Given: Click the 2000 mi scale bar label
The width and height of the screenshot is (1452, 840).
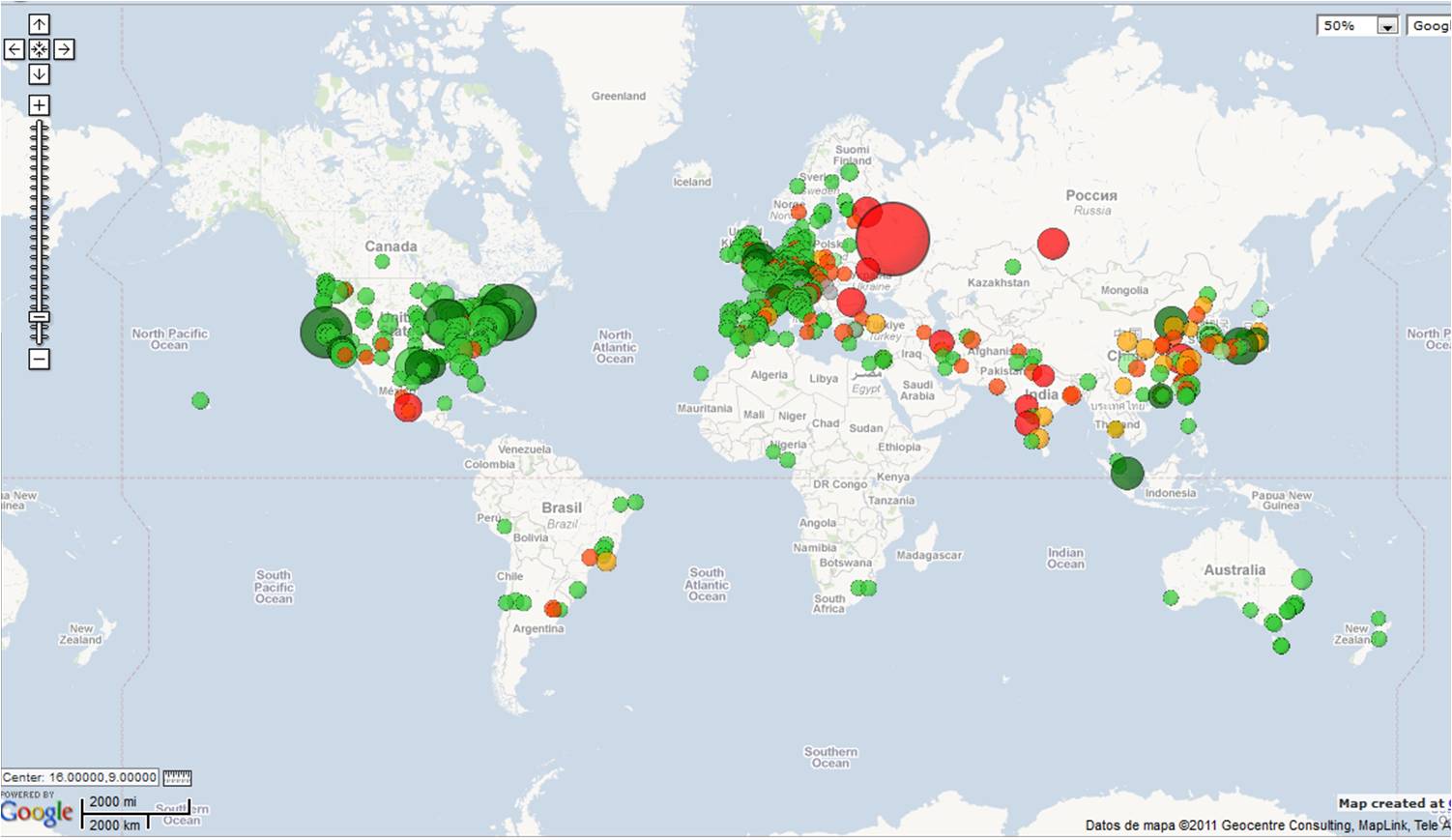Looking at the screenshot, I should (x=113, y=801).
